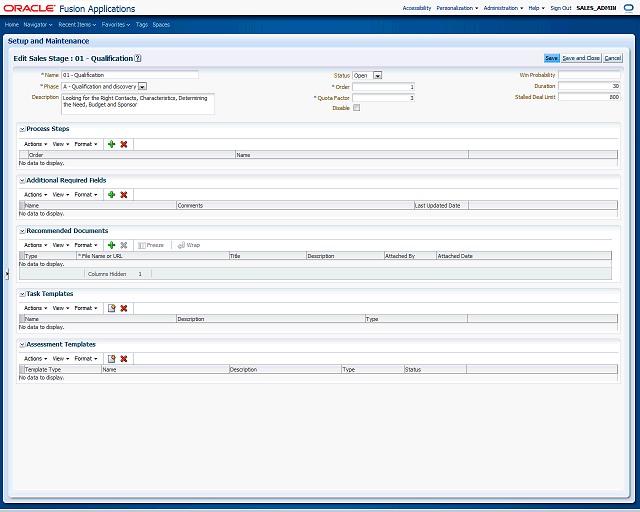Create a new Assessment Template entry
The image size is (640, 512).
click(111, 359)
